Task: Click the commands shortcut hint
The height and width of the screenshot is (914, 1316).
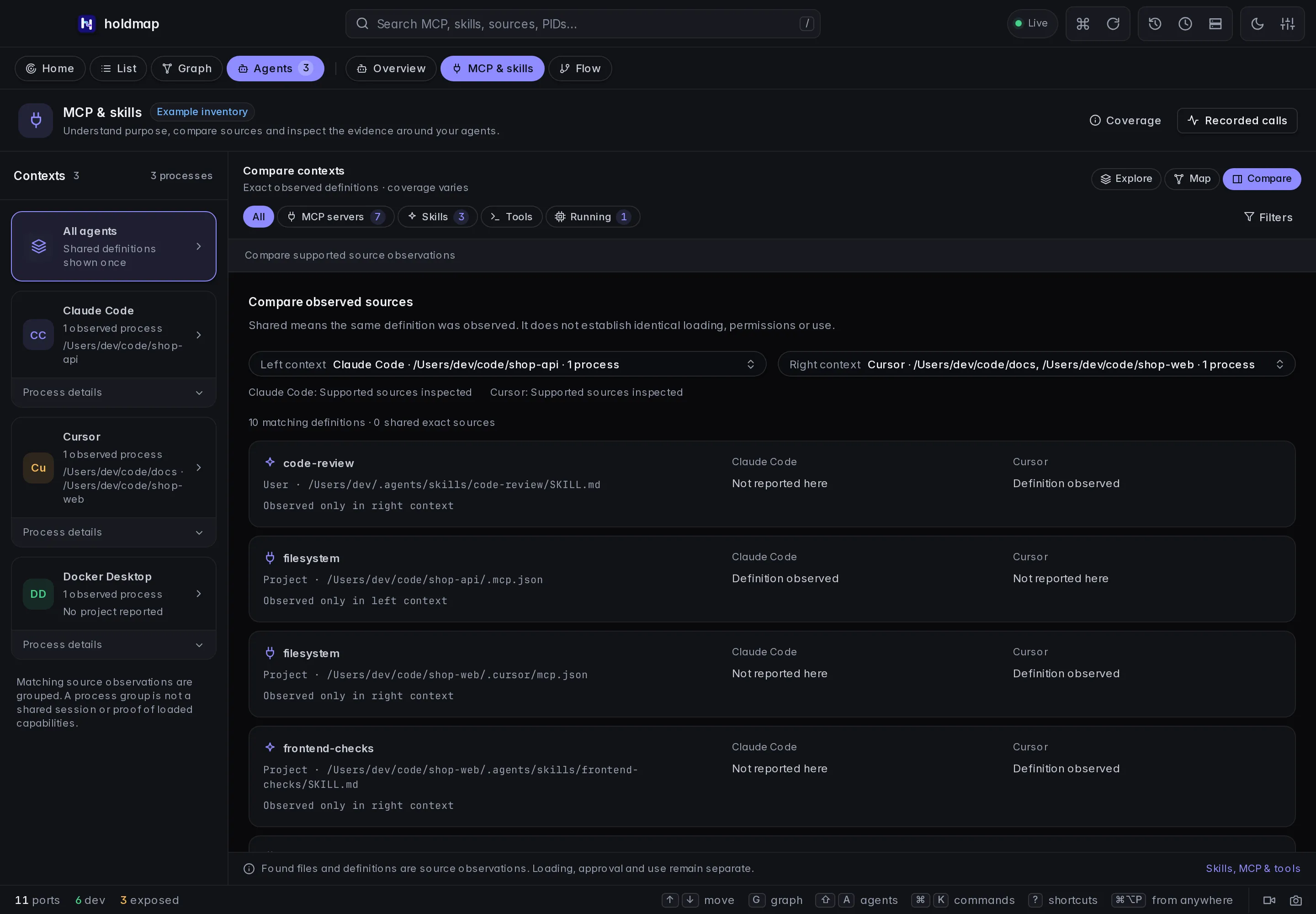Action: click(x=963, y=900)
